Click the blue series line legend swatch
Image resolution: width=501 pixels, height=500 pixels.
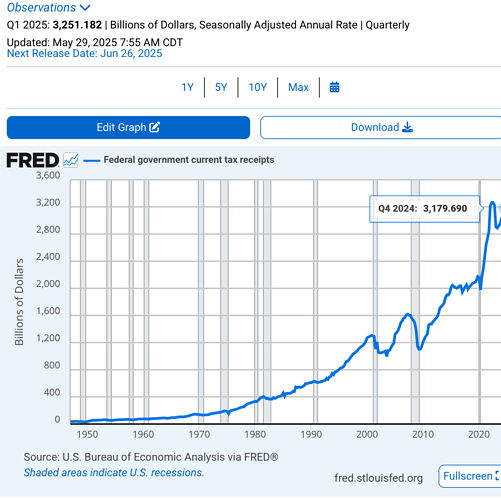pyautogui.click(x=92, y=161)
